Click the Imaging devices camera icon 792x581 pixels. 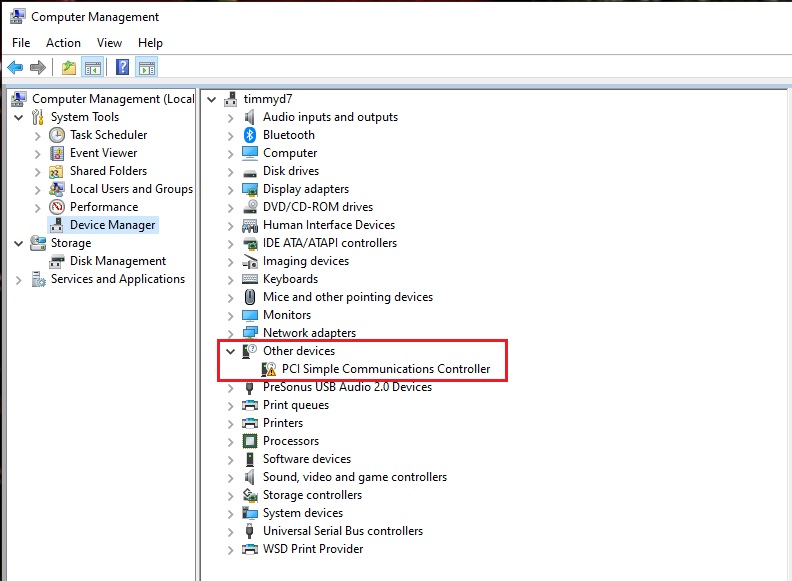(x=250, y=262)
